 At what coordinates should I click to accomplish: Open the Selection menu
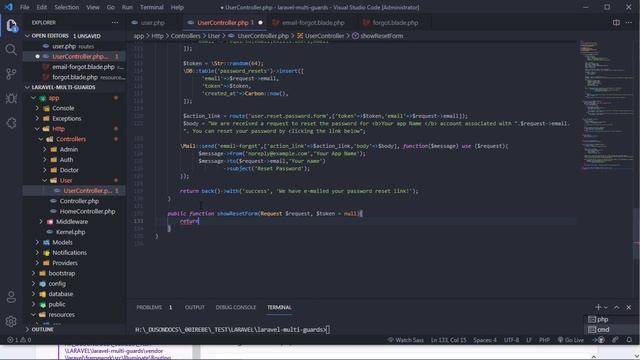pos(67,7)
